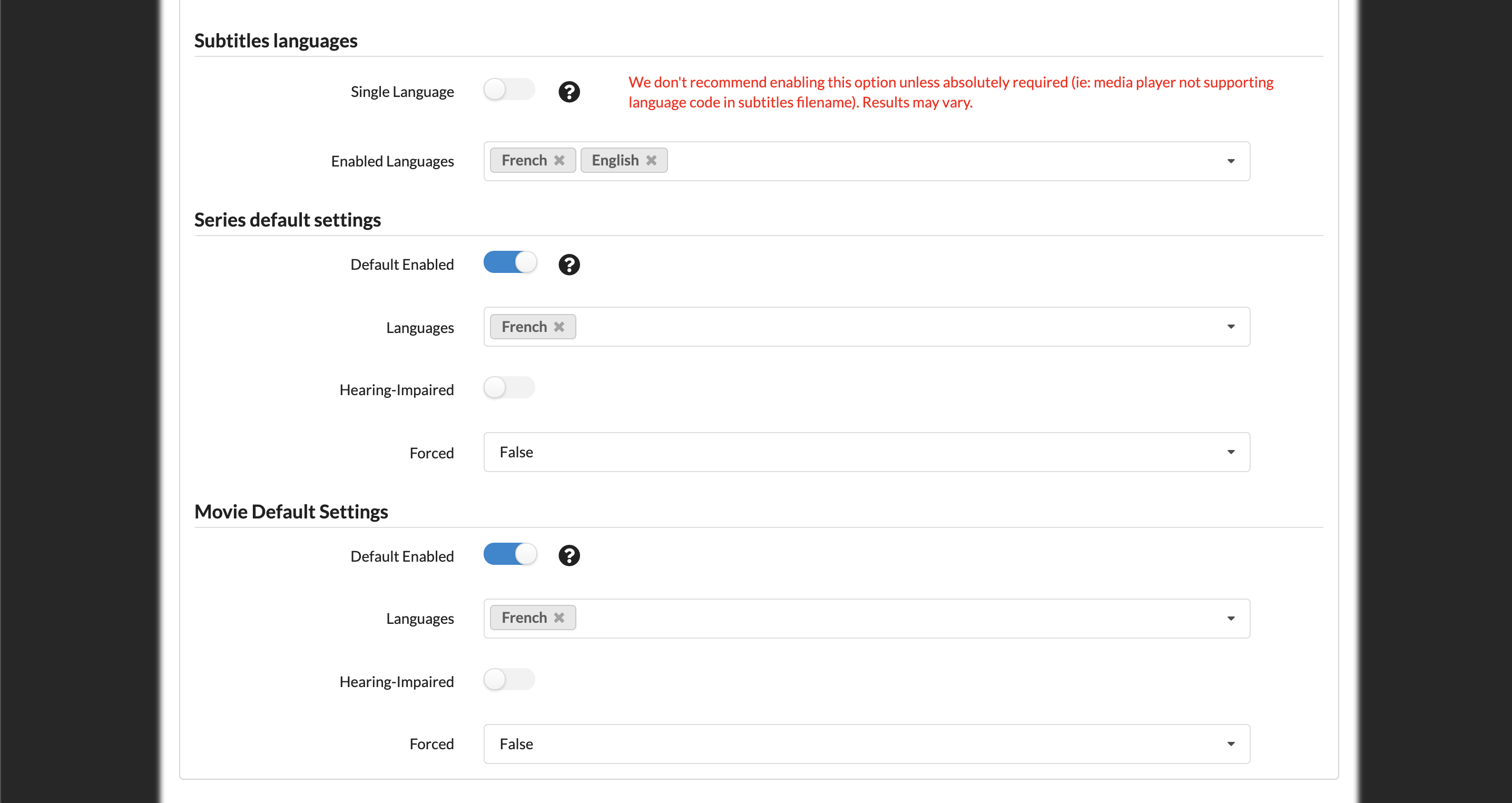Viewport: 1512px width, 803px height.
Task: Enable Series Hearing-Impaired toggle
Action: (510, 388)
